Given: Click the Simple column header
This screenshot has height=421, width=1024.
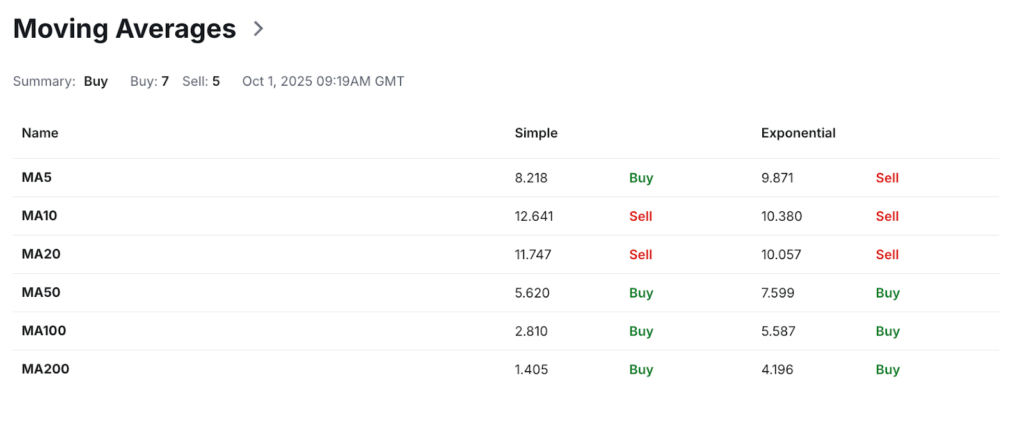Looking at the screenshot, I should [x=536, y=132].
